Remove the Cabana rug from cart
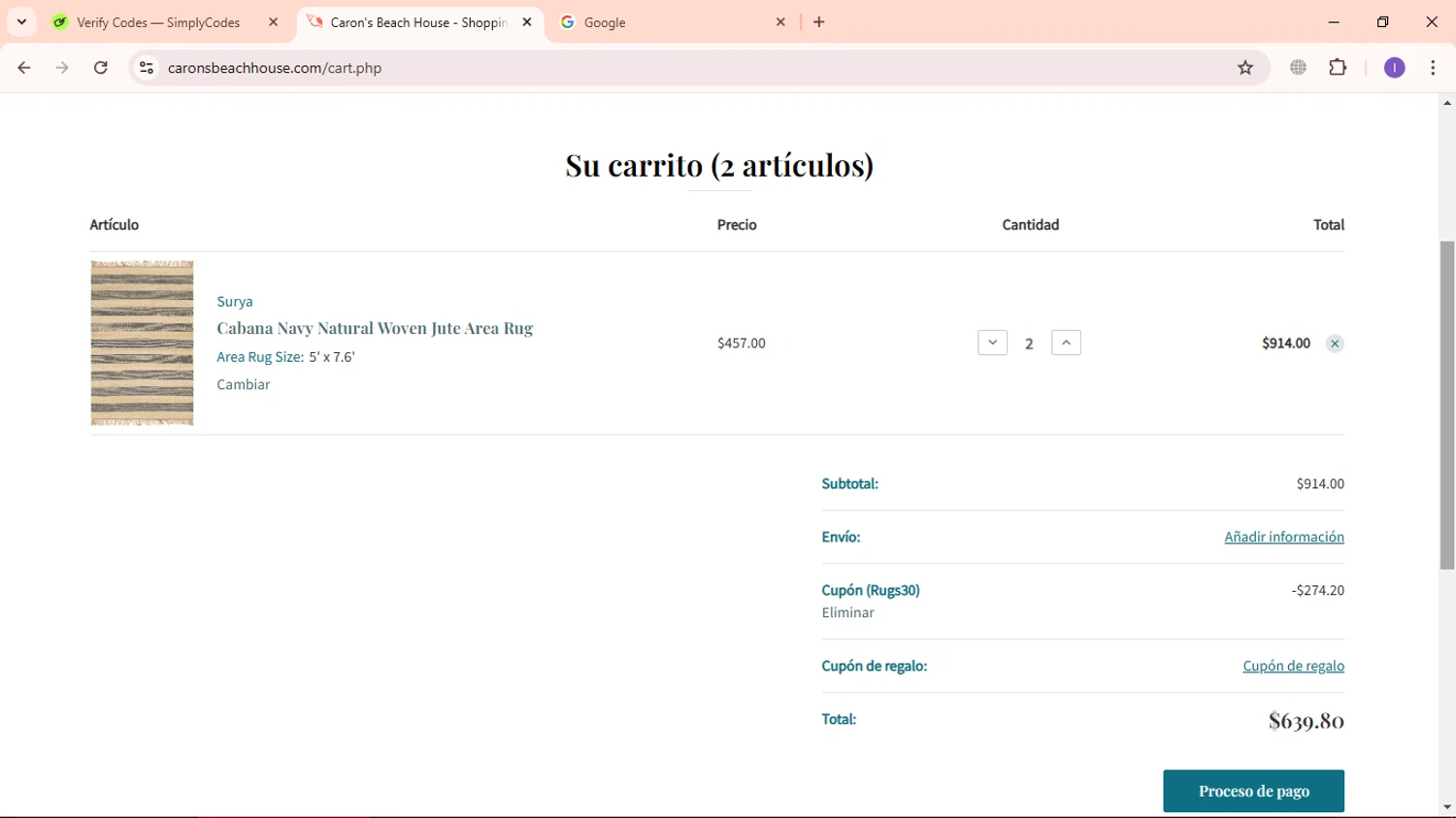Image resolution: width=1456 pixels, height=818 pixels. pos(1335,344)
